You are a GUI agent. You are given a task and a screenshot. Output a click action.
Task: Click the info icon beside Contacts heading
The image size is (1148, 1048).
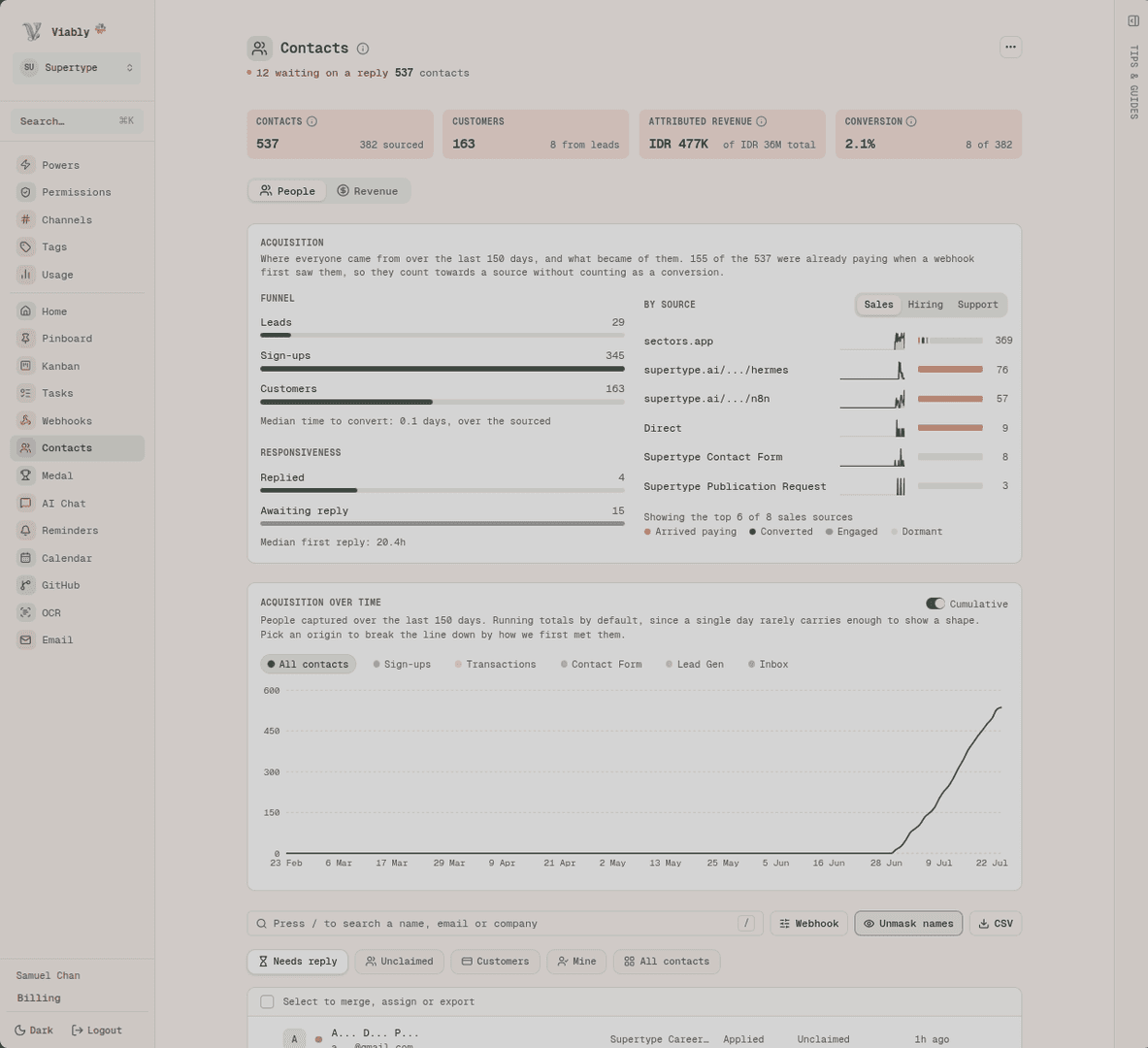362,49
